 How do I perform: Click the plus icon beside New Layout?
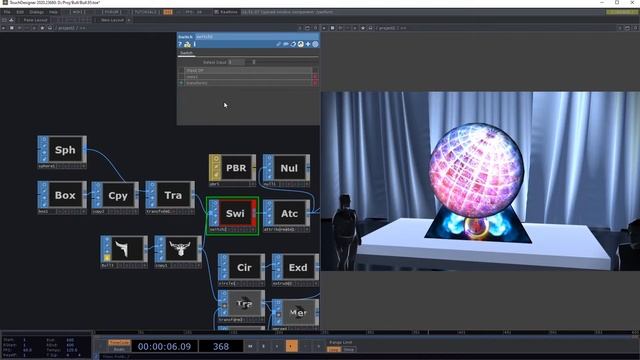coord(129,20)
